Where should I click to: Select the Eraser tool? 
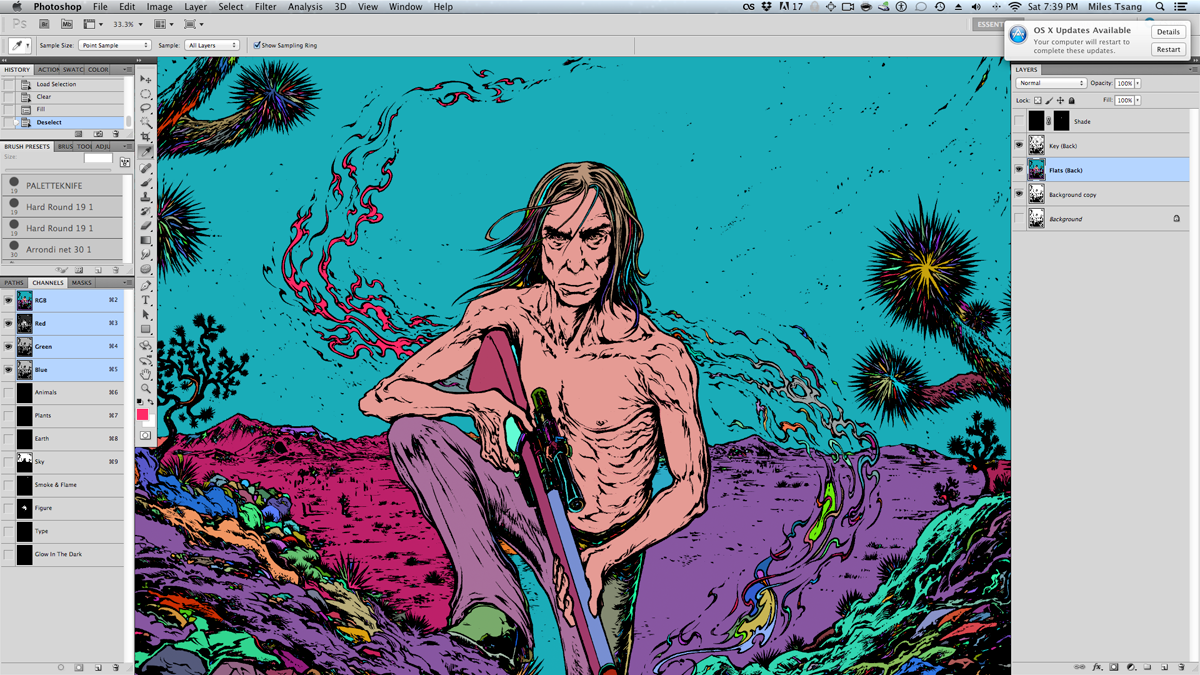point(146,226)
